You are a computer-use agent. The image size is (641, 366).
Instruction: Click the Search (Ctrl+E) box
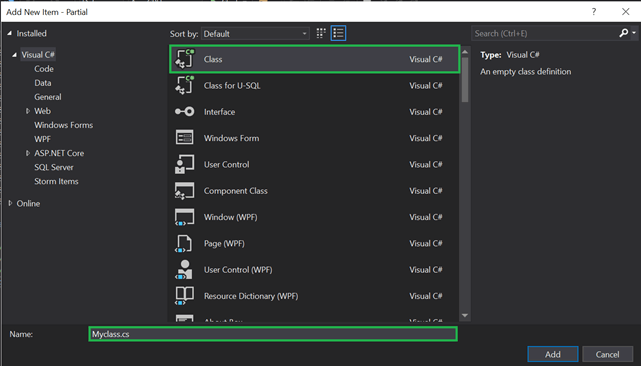click(x=545, y=33)
